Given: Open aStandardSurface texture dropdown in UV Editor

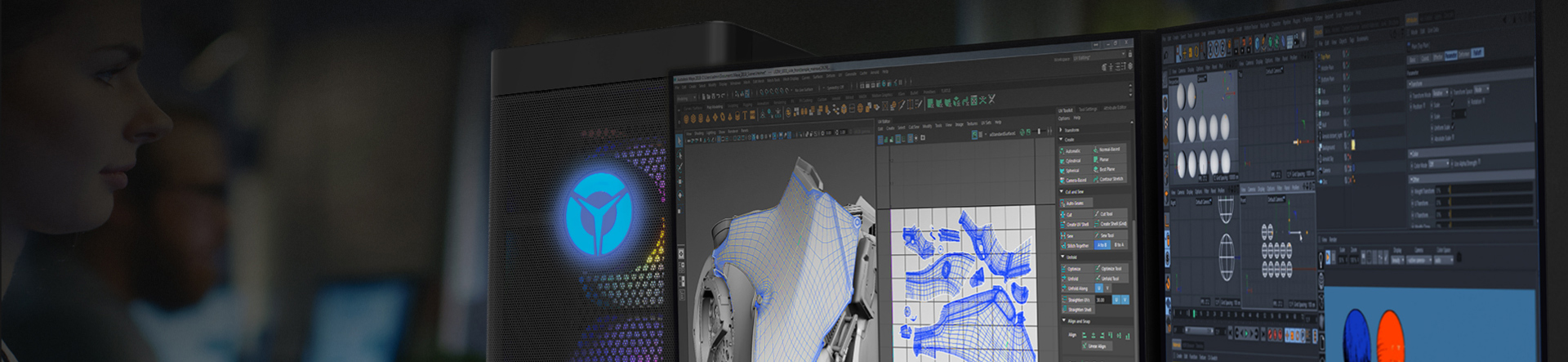Looking at the screenshot, I should (1003, 132).
